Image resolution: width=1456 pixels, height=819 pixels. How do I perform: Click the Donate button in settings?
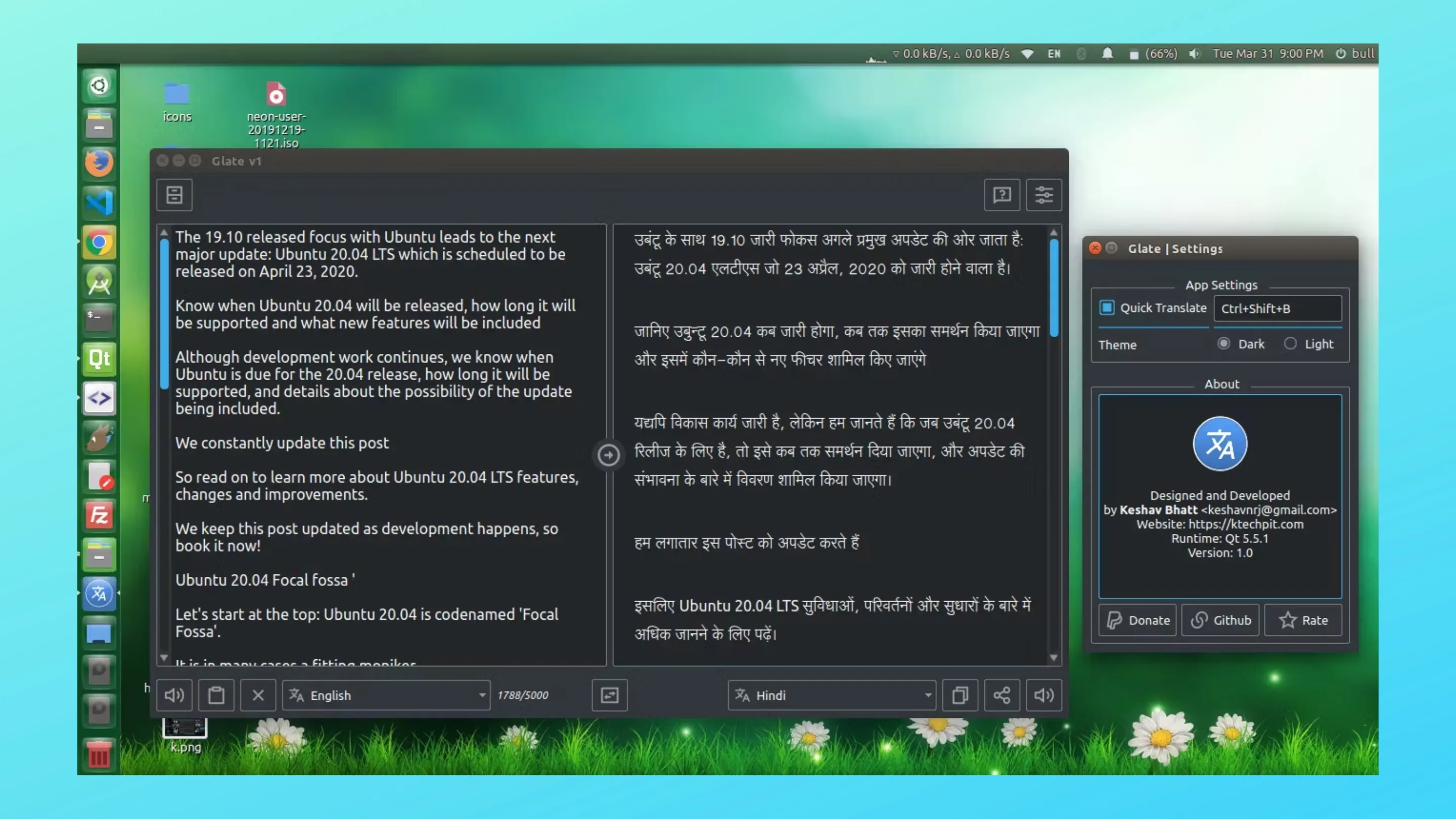[1137, 620]
